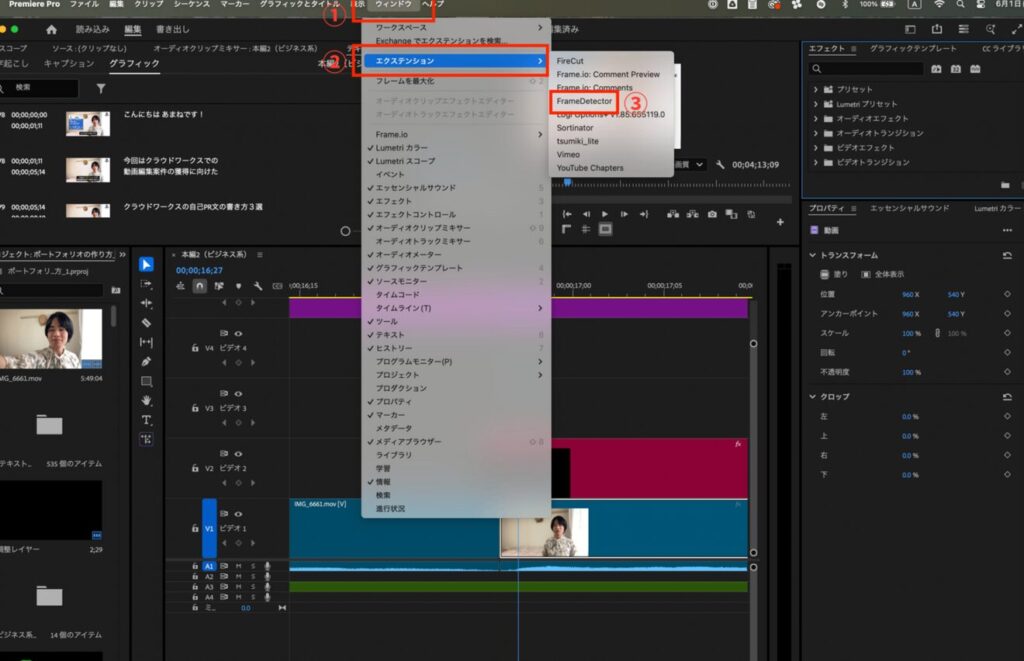Toggle visibility of the V2 track

pyautogui.click(x=238, y=454)
